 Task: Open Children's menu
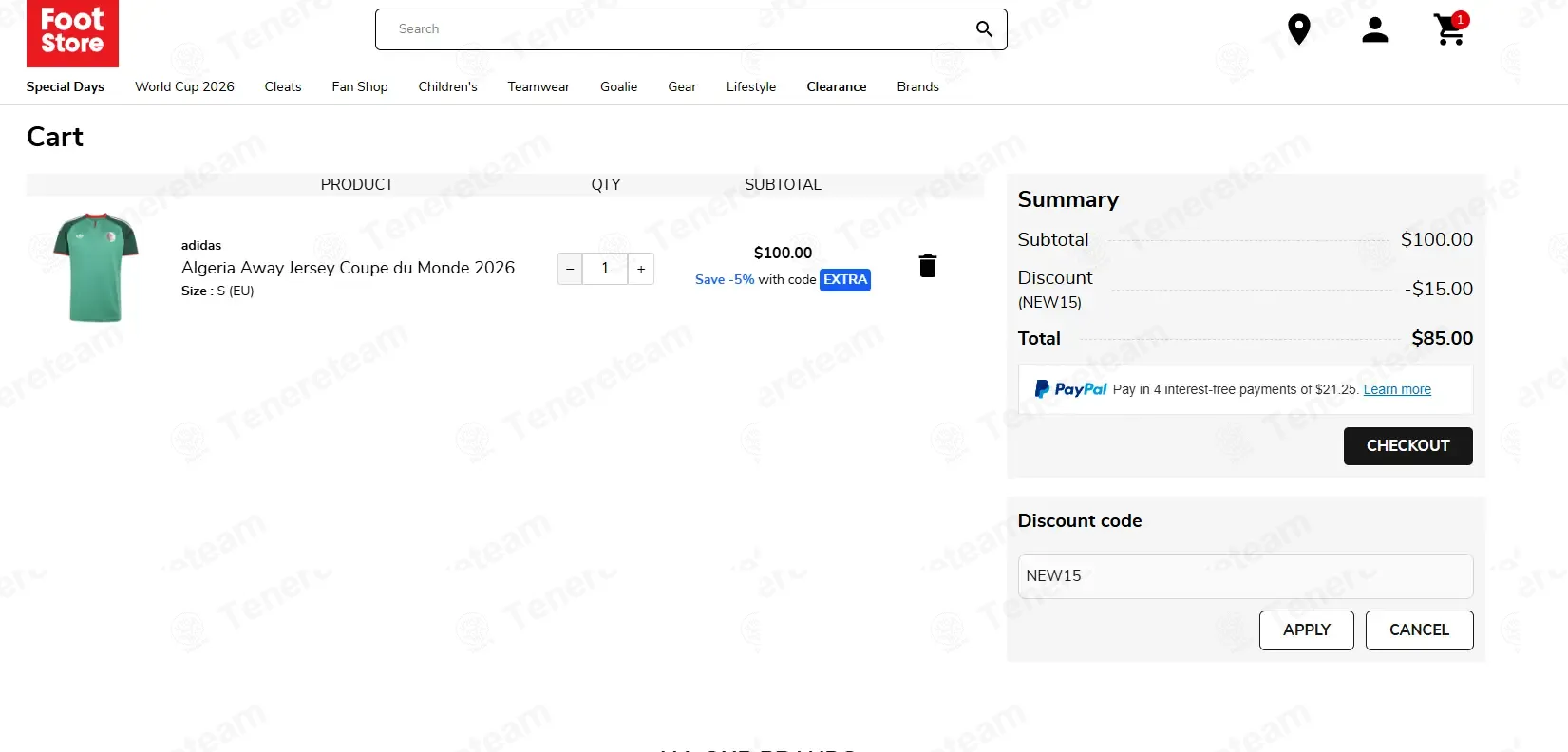pos(447,86)
